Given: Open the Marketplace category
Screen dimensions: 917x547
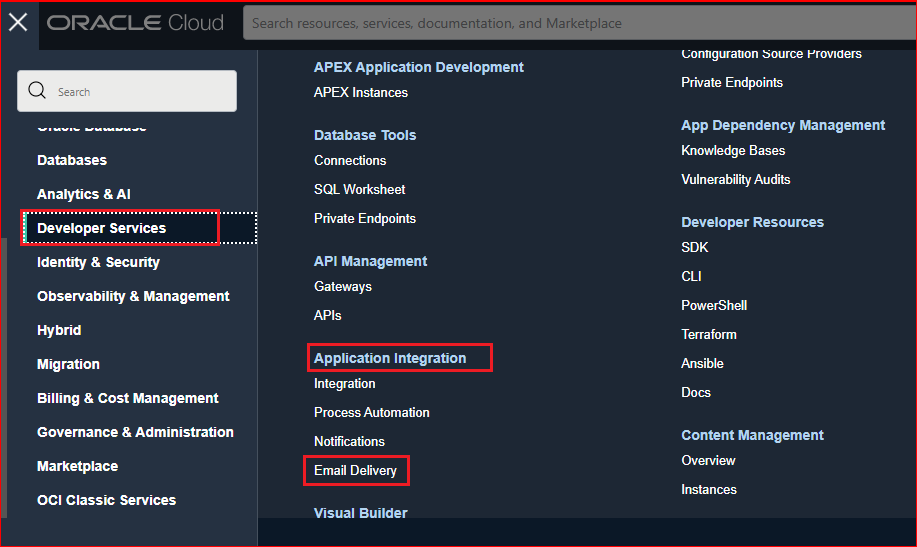Looking at the screenshot, I should (x=77, y=466).
